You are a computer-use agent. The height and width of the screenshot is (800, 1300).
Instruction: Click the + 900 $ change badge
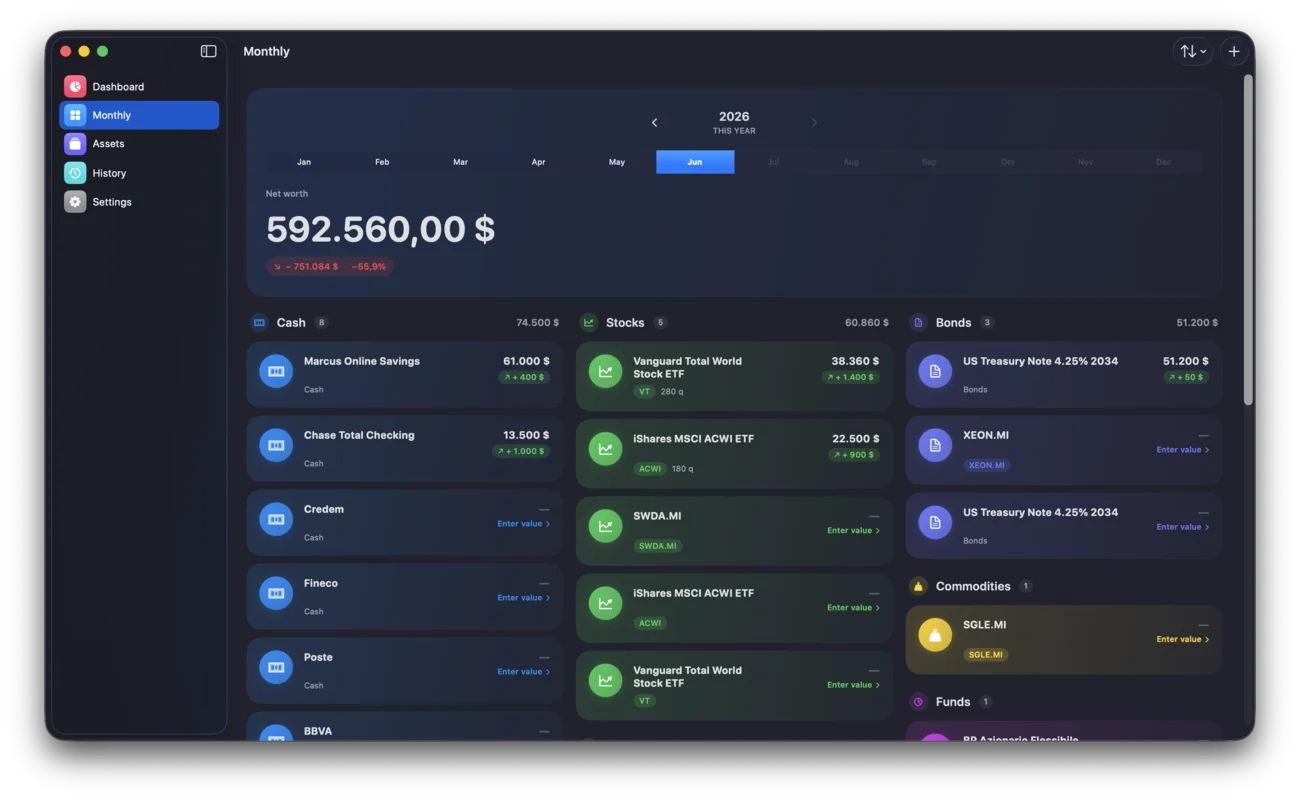(853, 454)
